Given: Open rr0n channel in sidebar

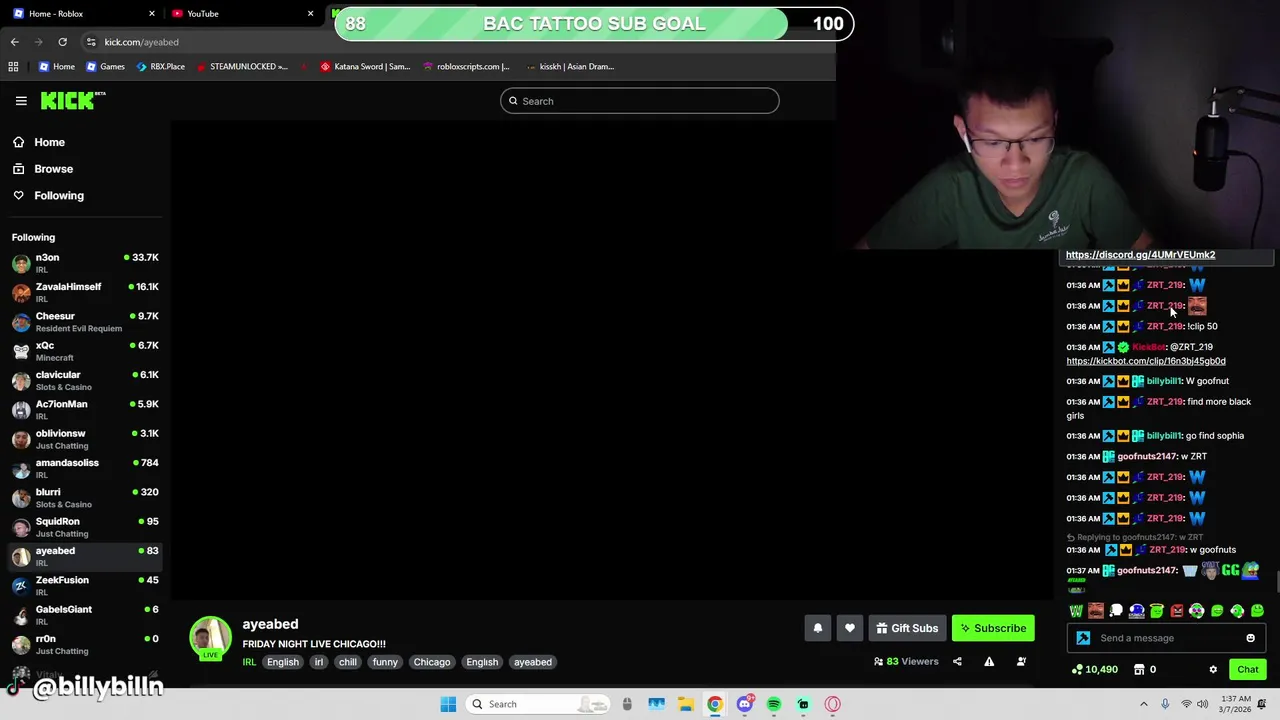Looking at the screenshot, I should pyautogui.click(x=85, y=644).
